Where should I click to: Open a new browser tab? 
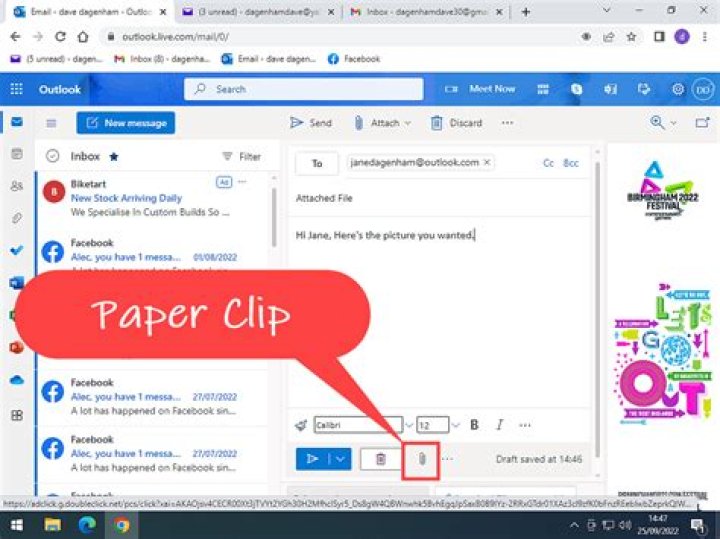click(526, 12)
